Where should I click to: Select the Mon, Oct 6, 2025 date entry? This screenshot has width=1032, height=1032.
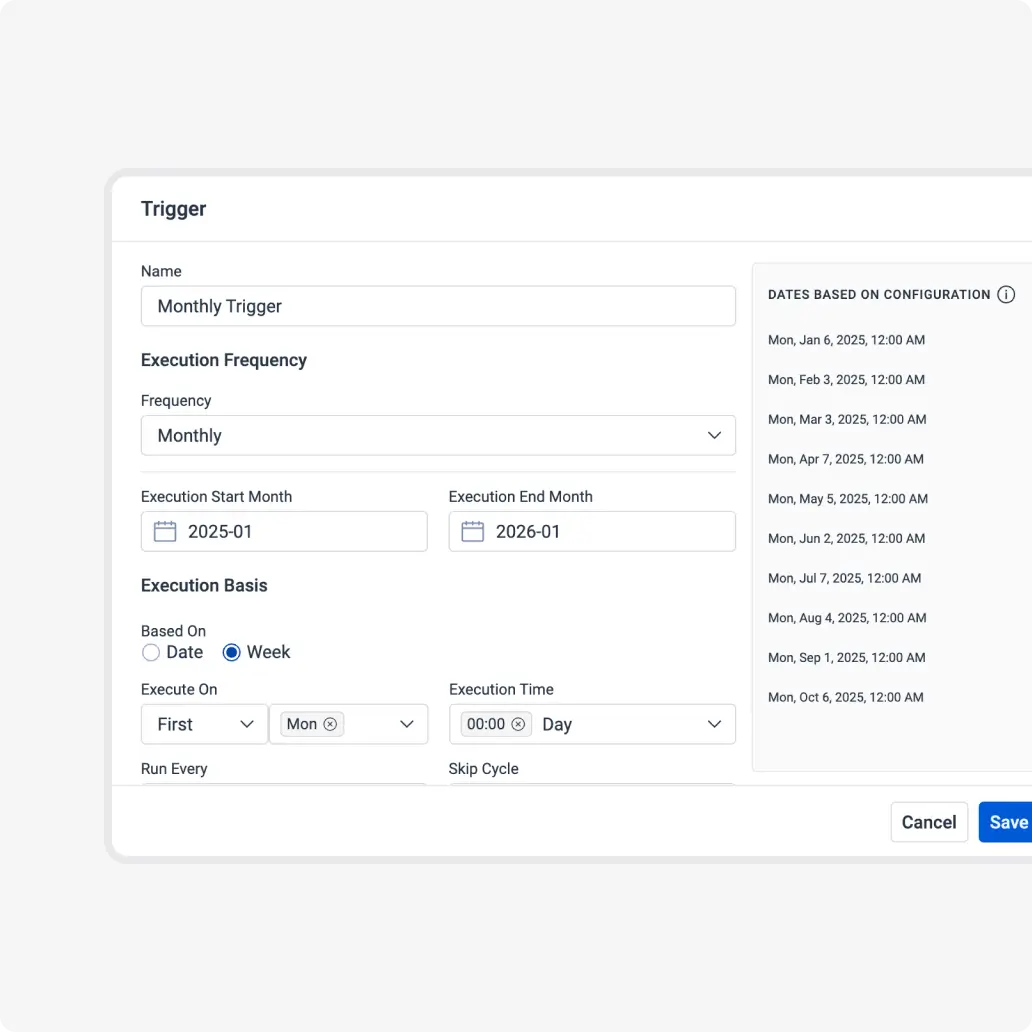click(x=845, y=697)
